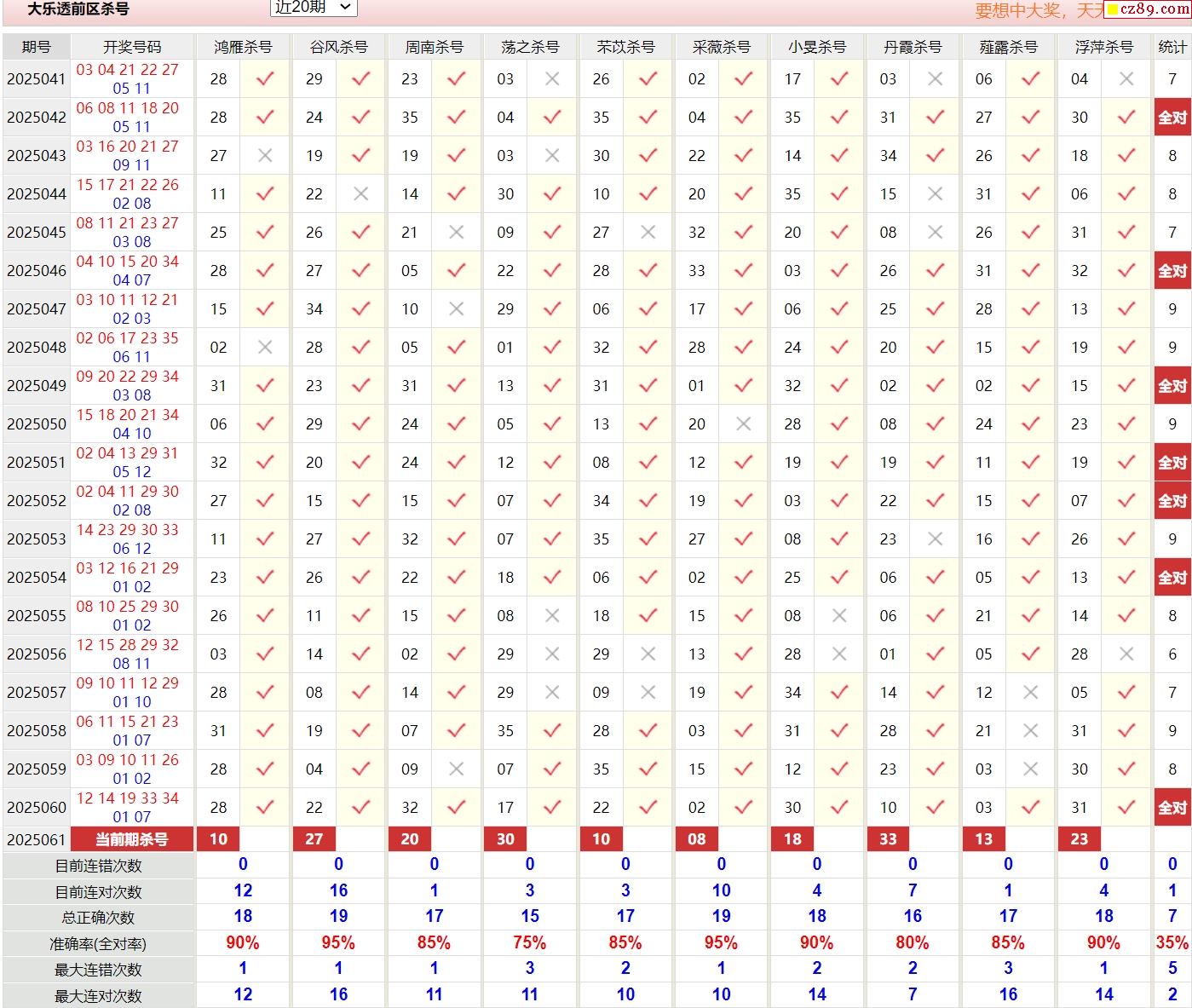Click the 统计 column header
Image resolution: width=1192 pixels, height=1008 pixels.
pyautogui.click(x=1172, y=47)
